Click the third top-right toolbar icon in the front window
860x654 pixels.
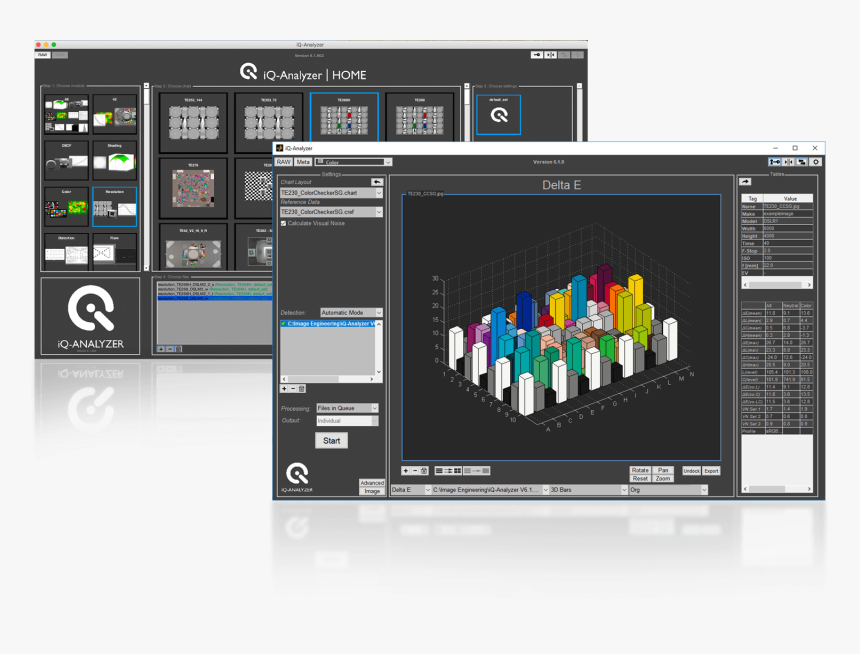coord(802,162)
